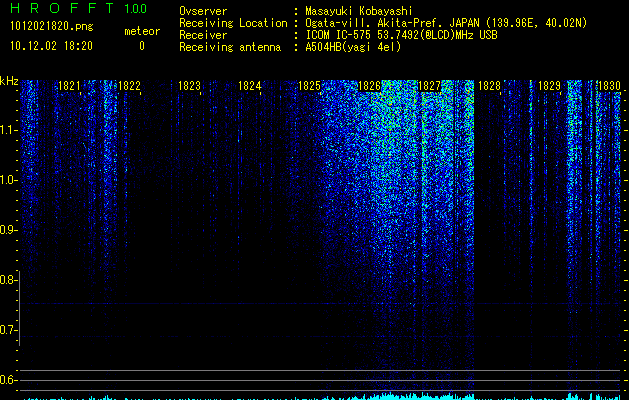The height and width of the screenshot is (400, 629).
Task: Click the 1830 time marker
Action: click(x=609, y=86)
